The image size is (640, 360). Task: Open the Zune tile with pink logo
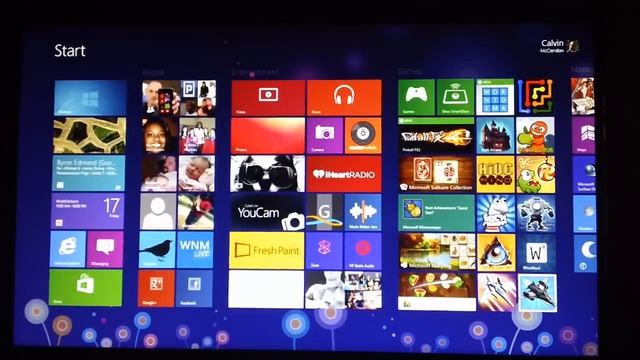(324, 251)
